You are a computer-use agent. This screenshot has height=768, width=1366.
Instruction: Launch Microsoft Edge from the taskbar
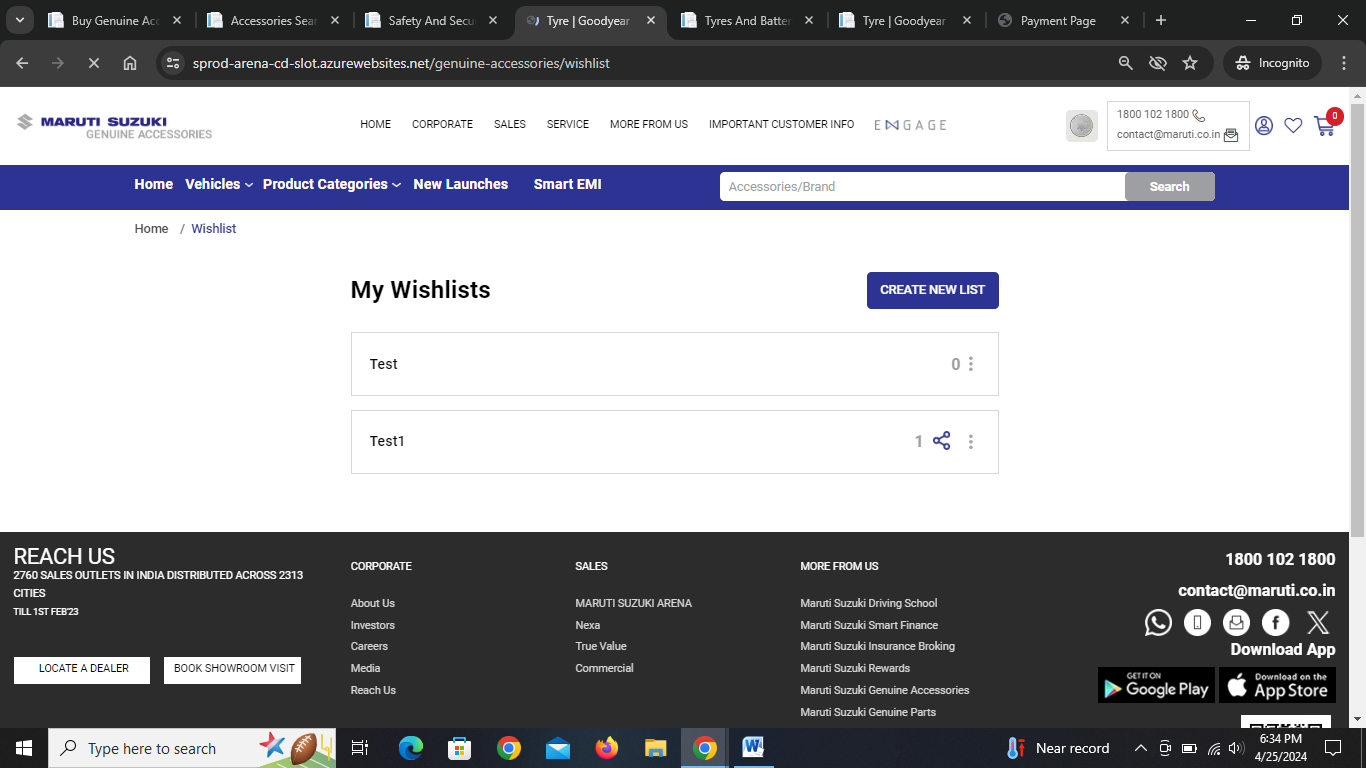411,748
